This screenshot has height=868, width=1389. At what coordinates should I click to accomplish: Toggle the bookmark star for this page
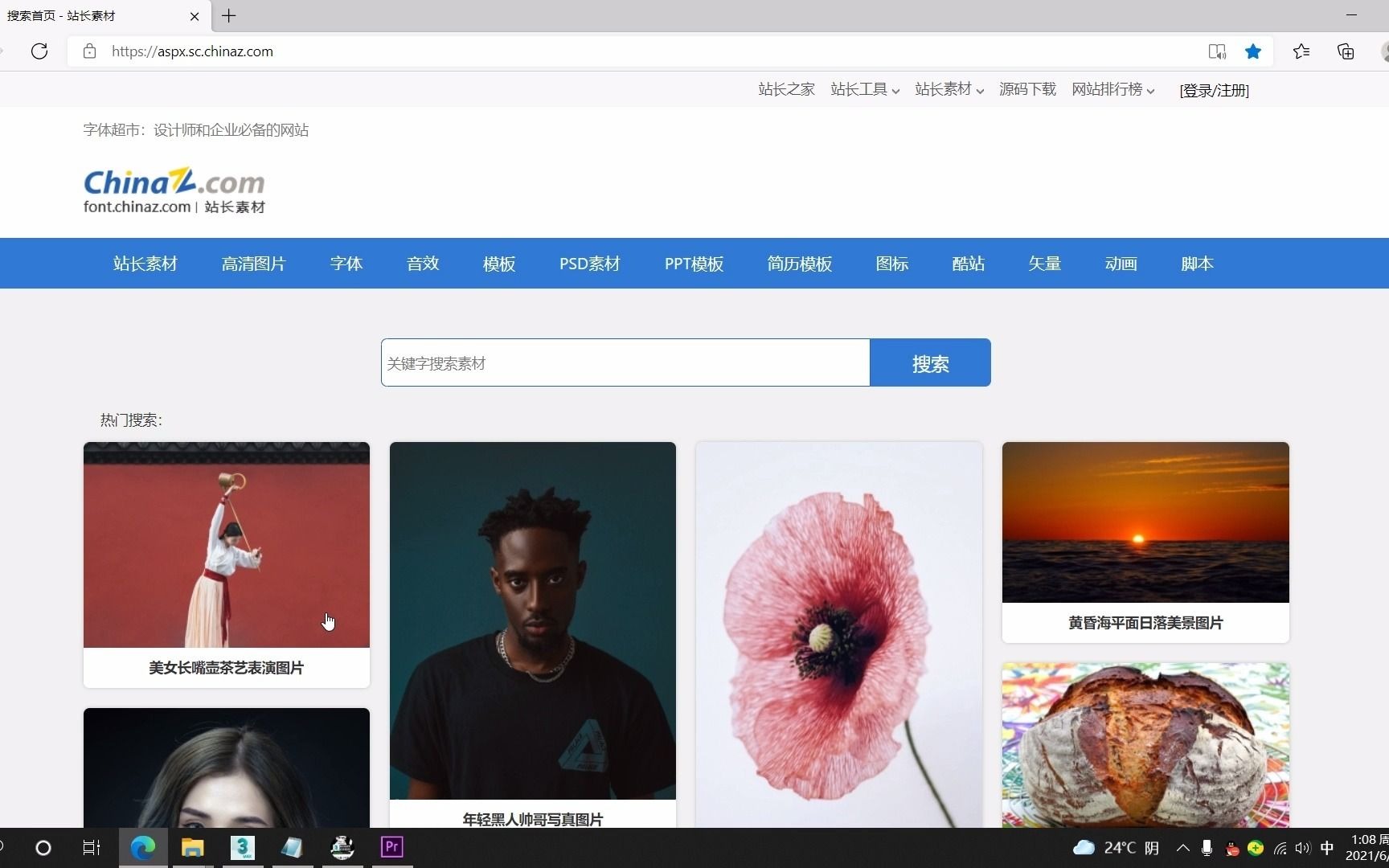click(x=1252, y=51)
